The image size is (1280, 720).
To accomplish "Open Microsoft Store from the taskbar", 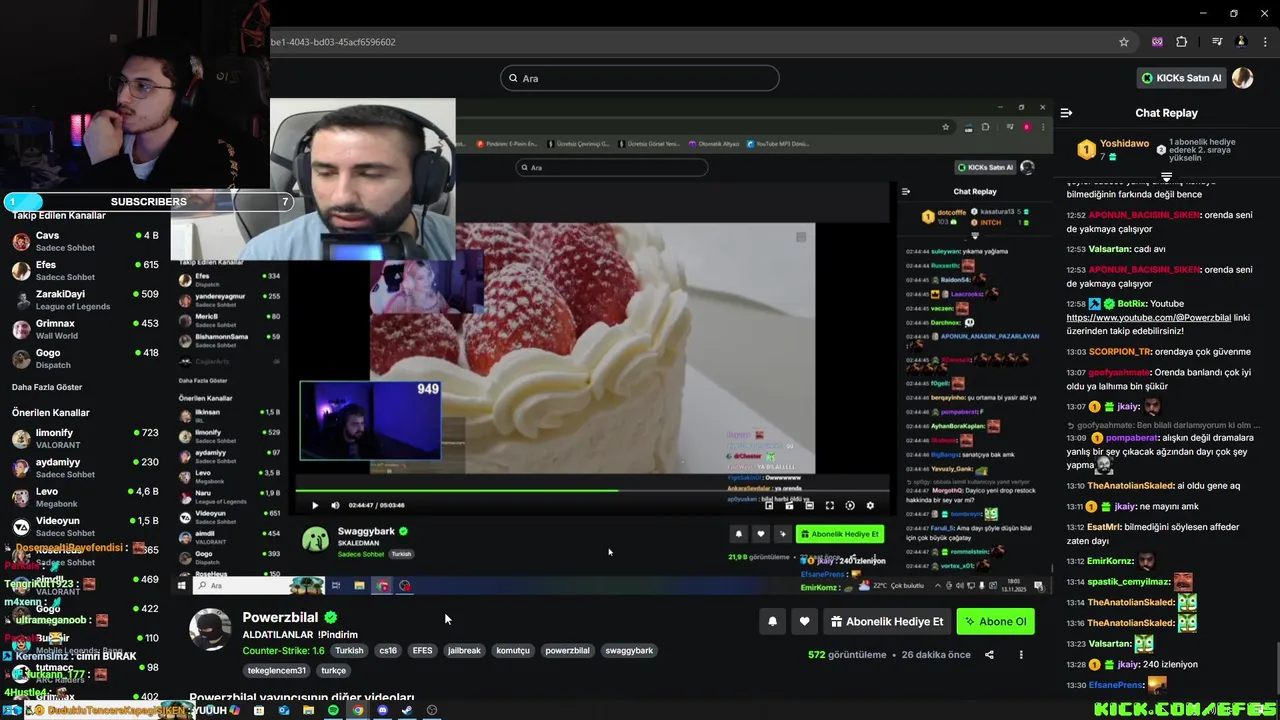I will coord(259,710).
